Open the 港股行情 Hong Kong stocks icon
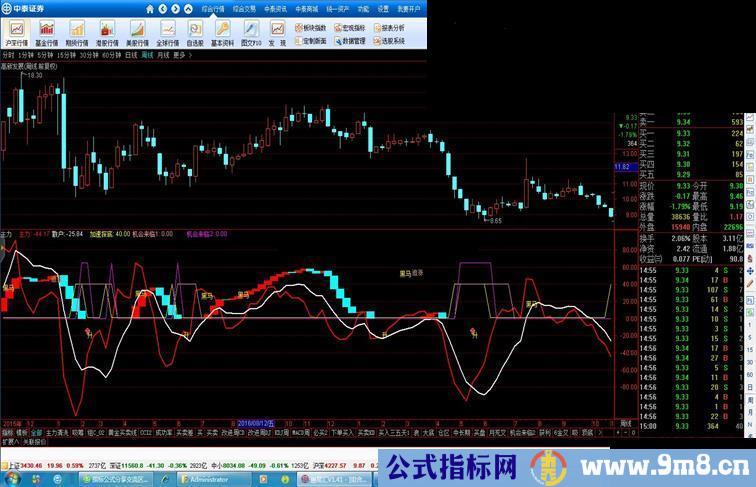 coord(107,32)
